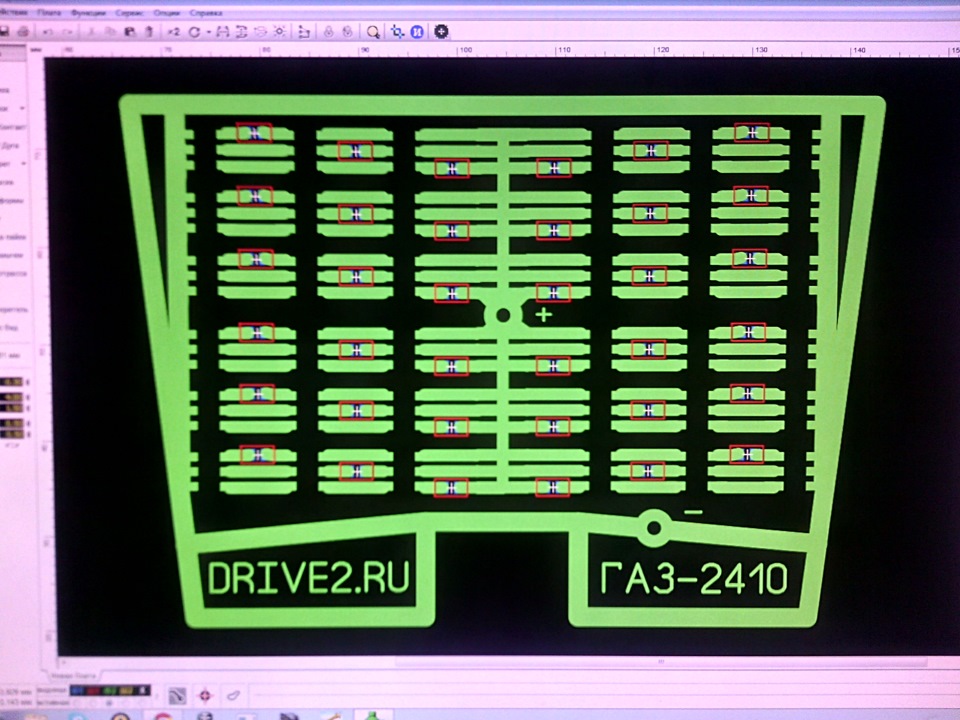The image size is (960, 720).
Task: Expand the rotate angle dropdown arrow
Action: [209, 32]
